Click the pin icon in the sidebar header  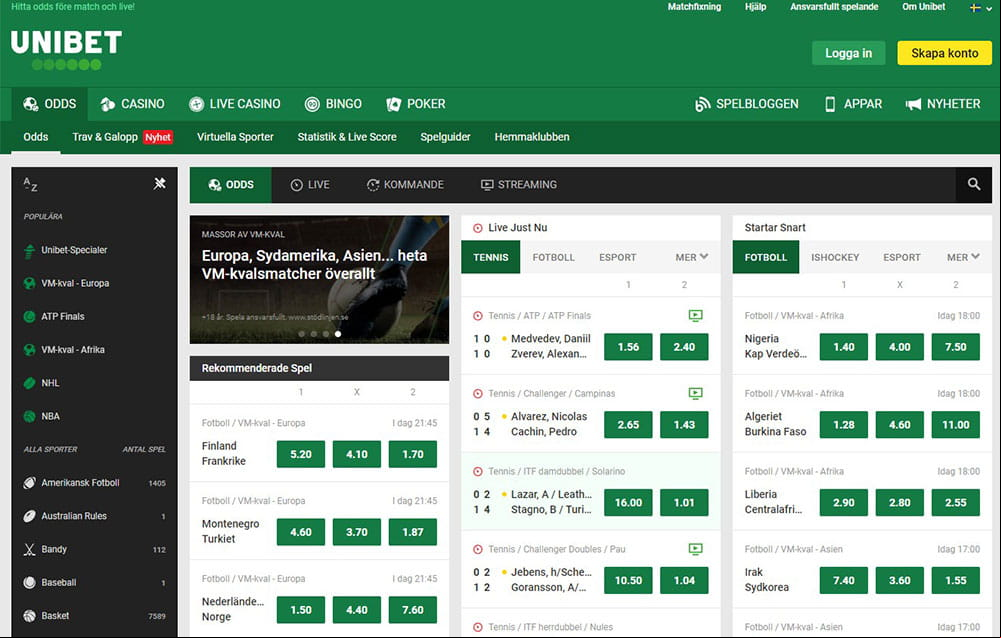pos(160,184)
